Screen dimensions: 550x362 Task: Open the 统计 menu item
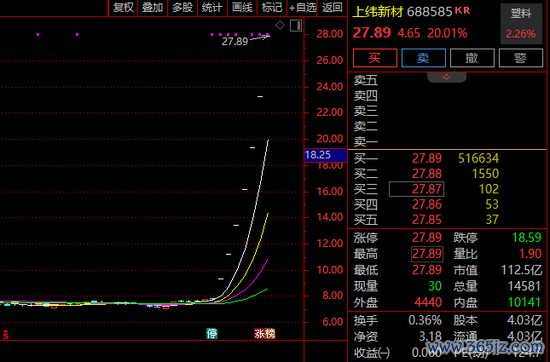(x=212, y=8)
